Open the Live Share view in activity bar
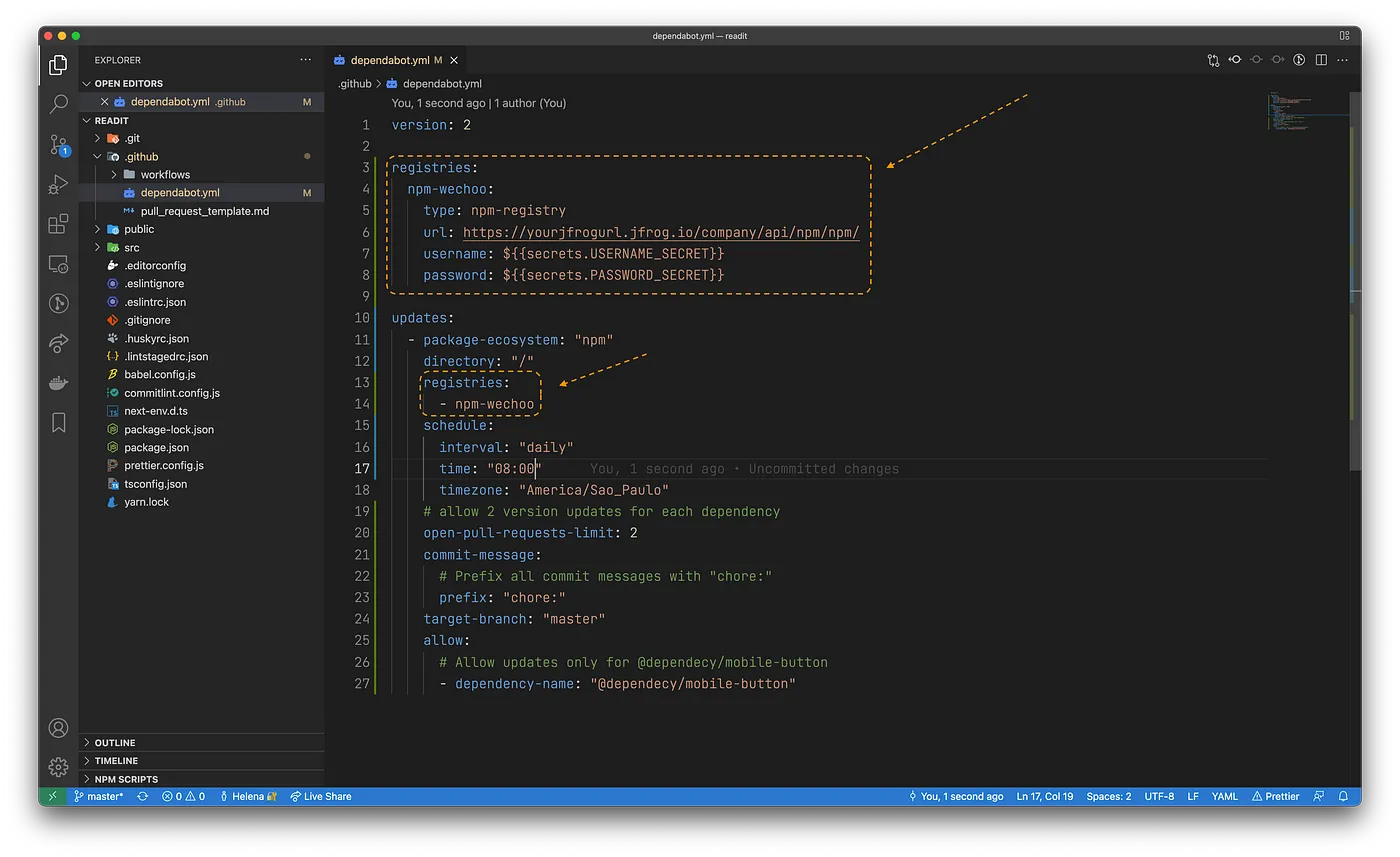The image size is (1400, 857). pos(58,343)
